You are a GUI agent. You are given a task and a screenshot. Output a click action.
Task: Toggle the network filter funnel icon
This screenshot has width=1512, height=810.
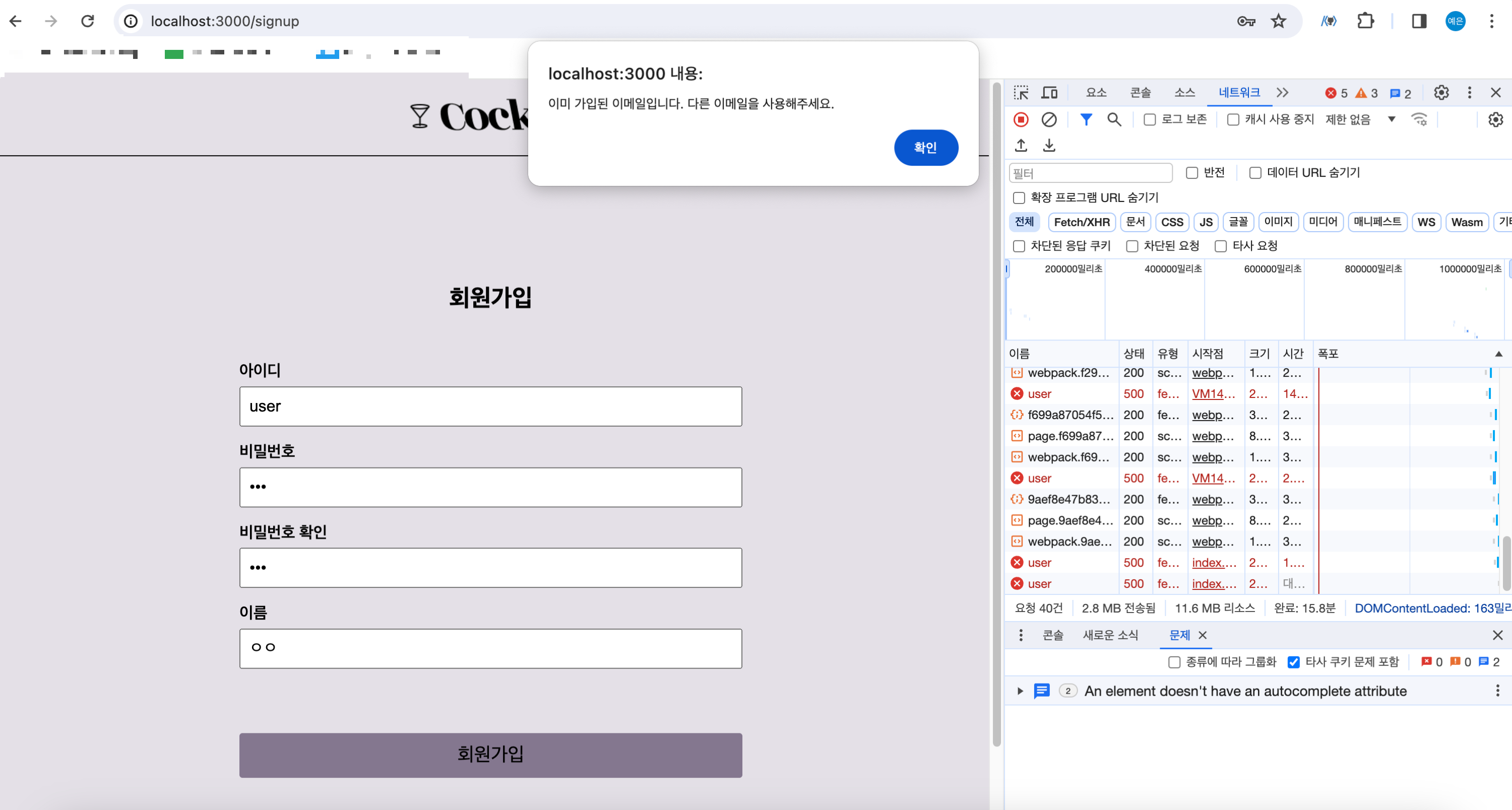(1086, 120)
